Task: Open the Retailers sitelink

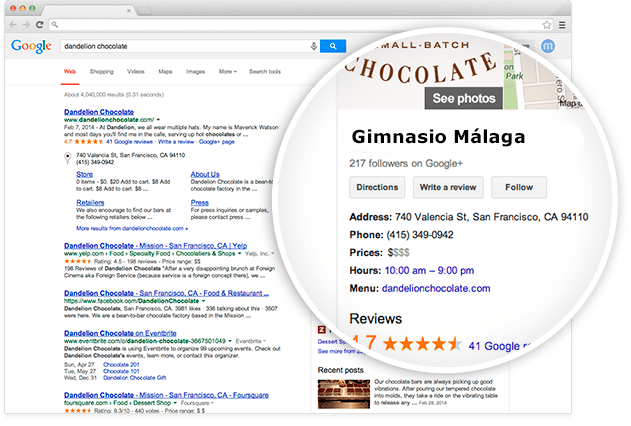Action: click(90, 203)
